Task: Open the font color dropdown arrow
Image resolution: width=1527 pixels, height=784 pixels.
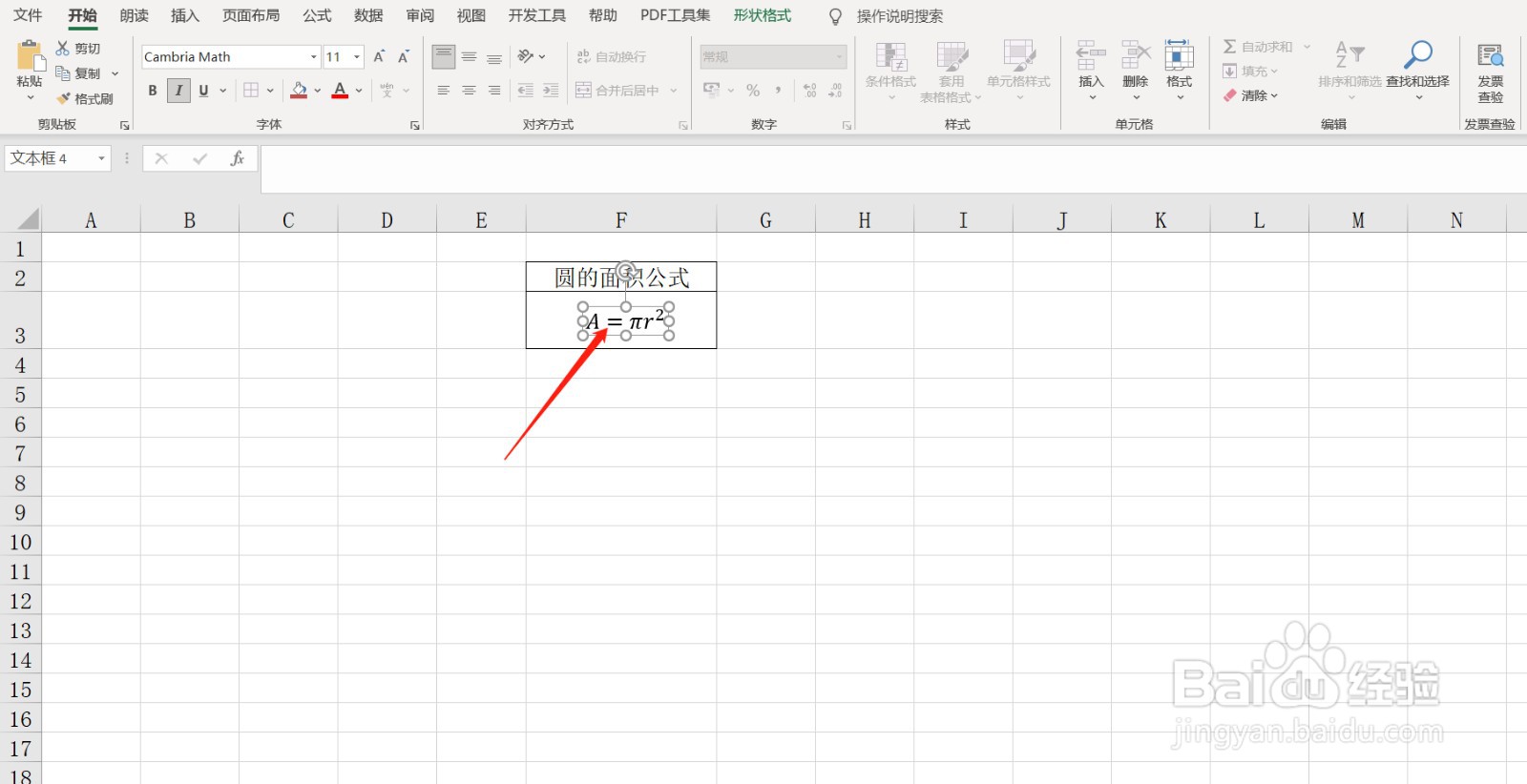Action: pyautogui.click(x=359, y=91)
